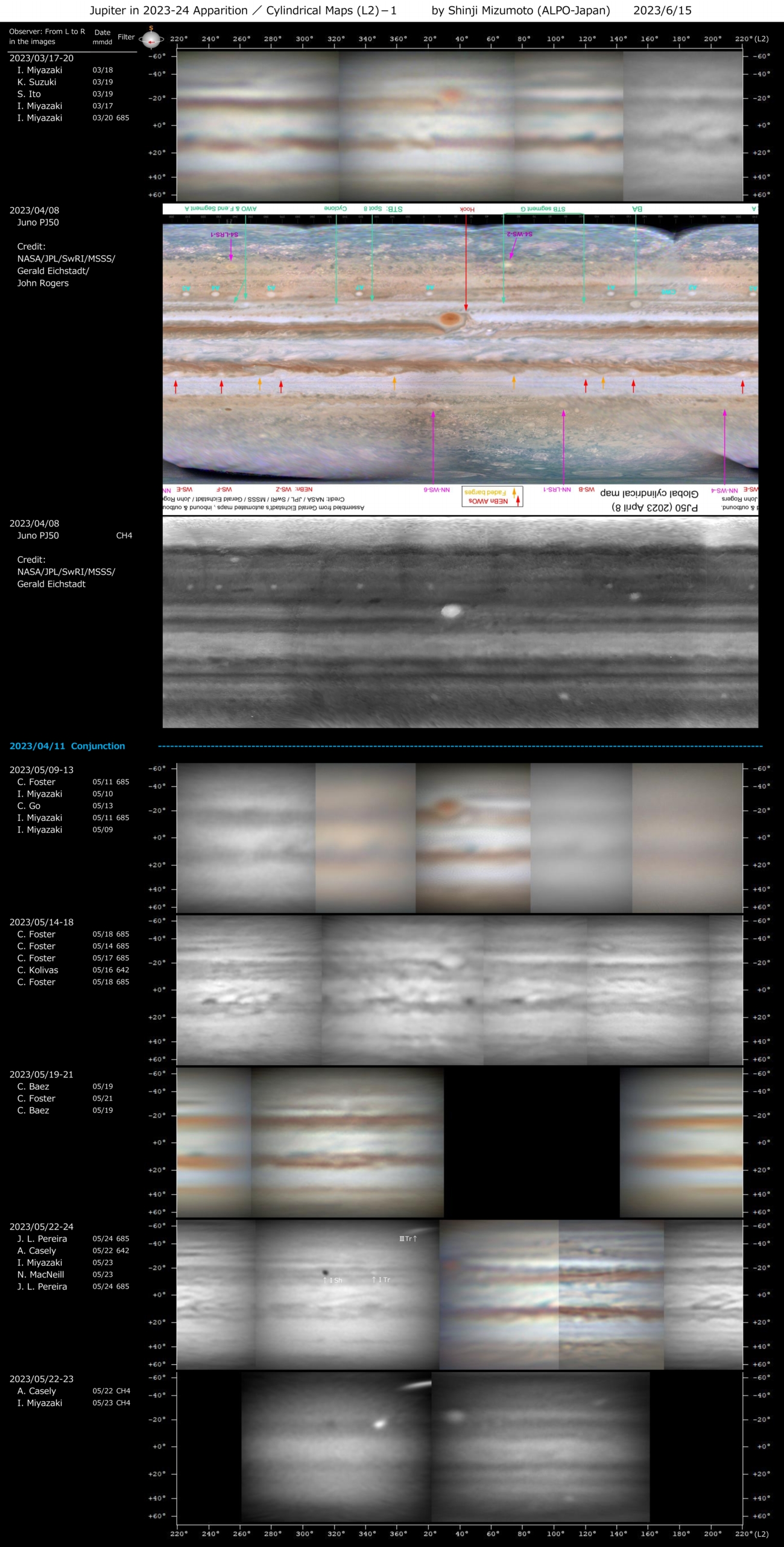Select observer N. MacNeill 05/23
The image size is (784, 1547).
click(65, 1274)
